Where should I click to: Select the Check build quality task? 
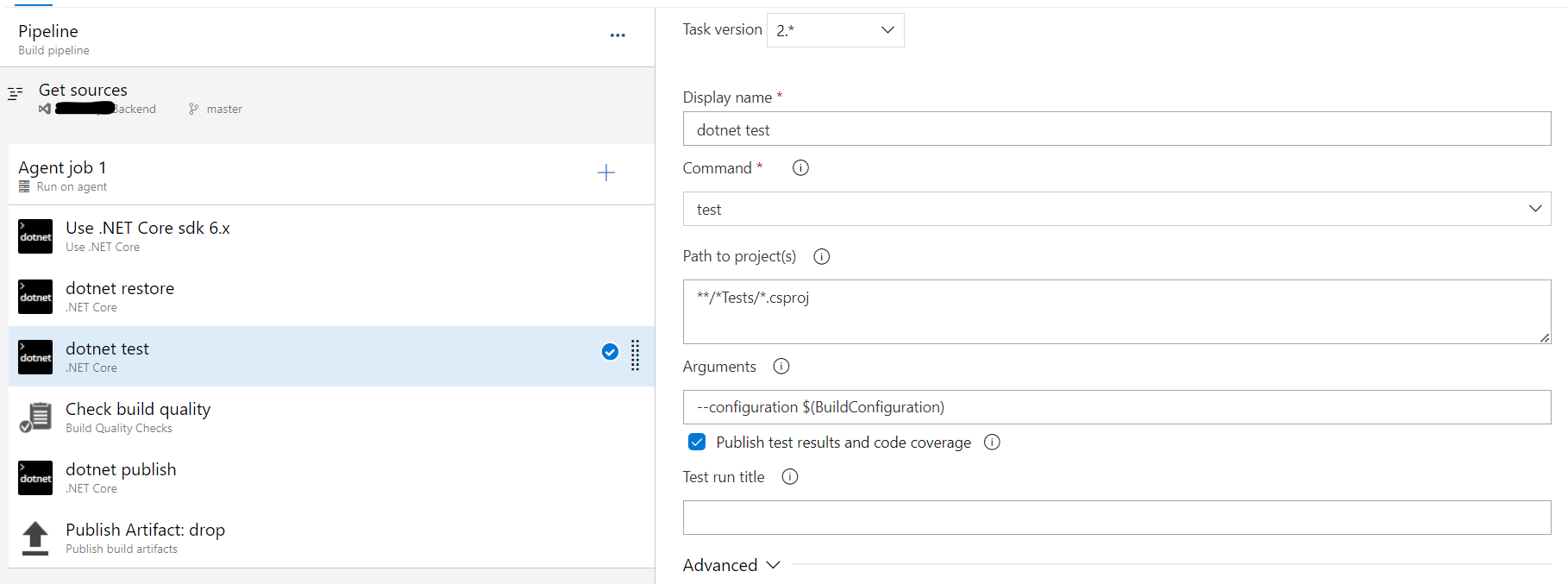pos(331,418)
